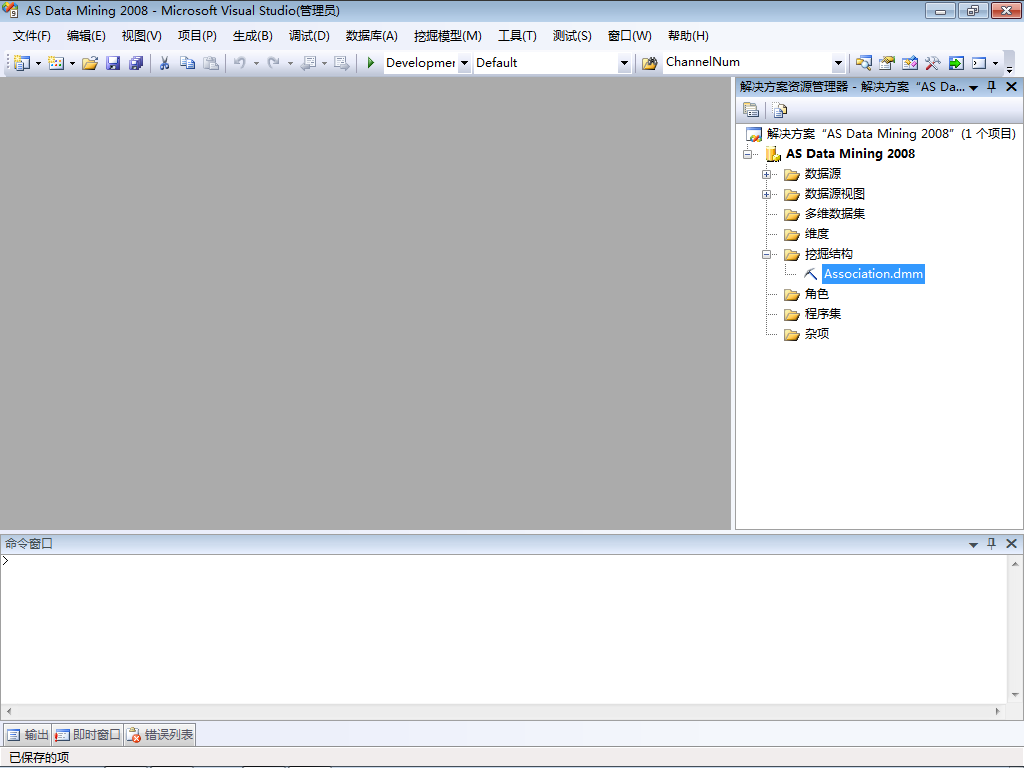The width and height of the screenshot is (1024, 768).
Task: Click the Redo arrow icon
Action: 274,63
